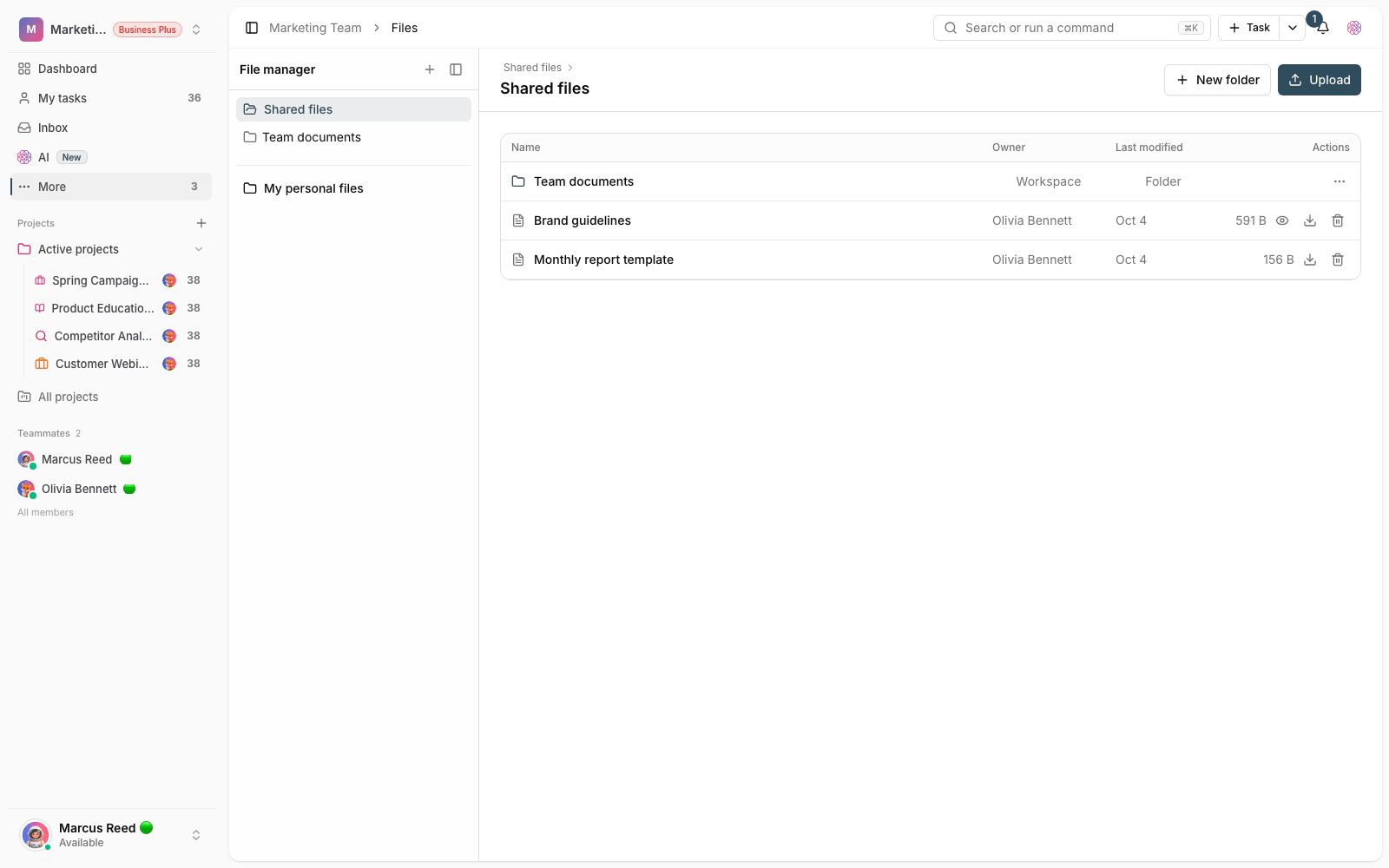Screen dimensions: 1389x868
Task: Add a new item in File manager
Action: pyautogui.click(x=430, y=69)
